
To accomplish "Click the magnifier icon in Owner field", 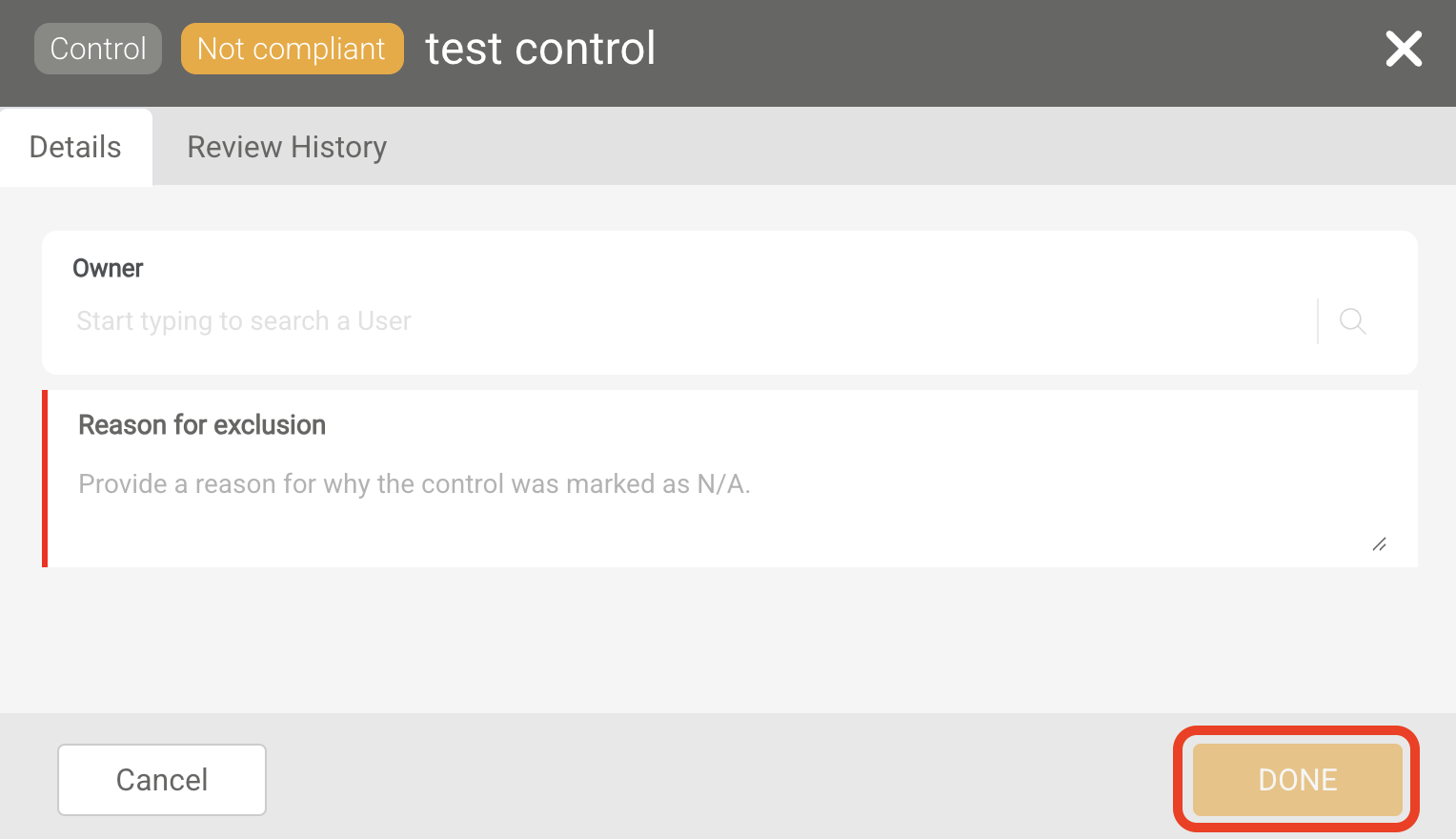I will pos(1352,321).
